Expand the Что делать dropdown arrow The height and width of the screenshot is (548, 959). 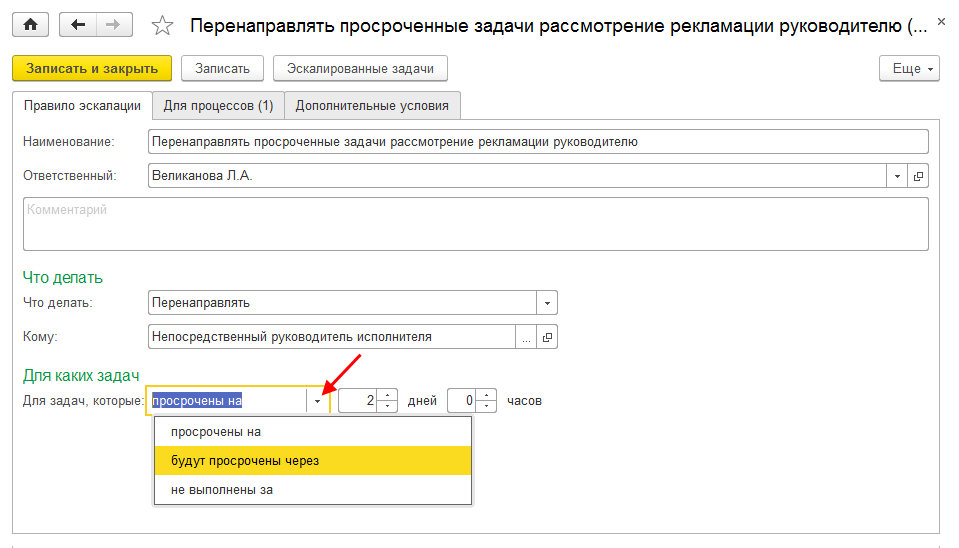coord(546,303)
